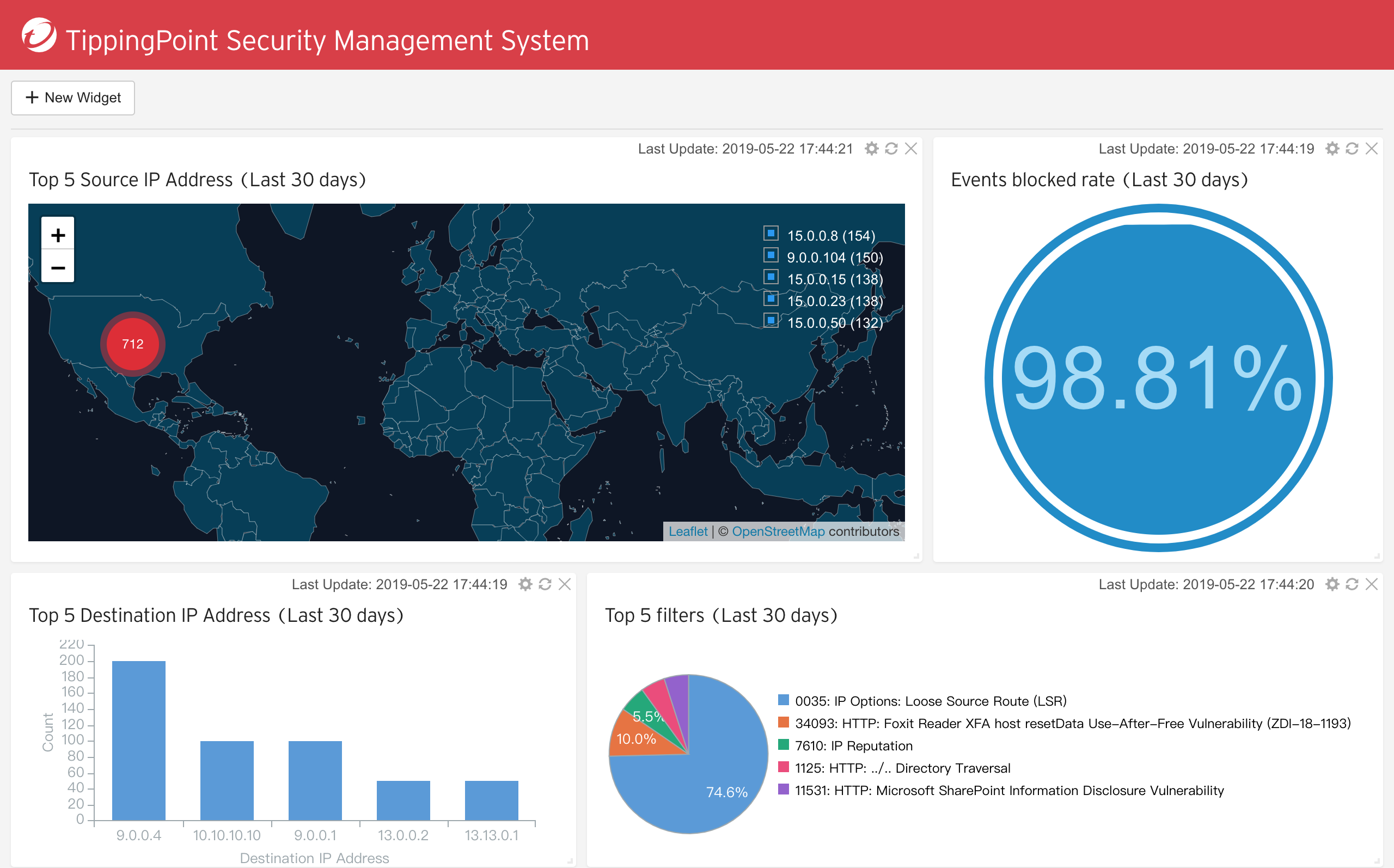The image size is (1394, 868).
Task: Zoom in on the world map
Action: 57,234
